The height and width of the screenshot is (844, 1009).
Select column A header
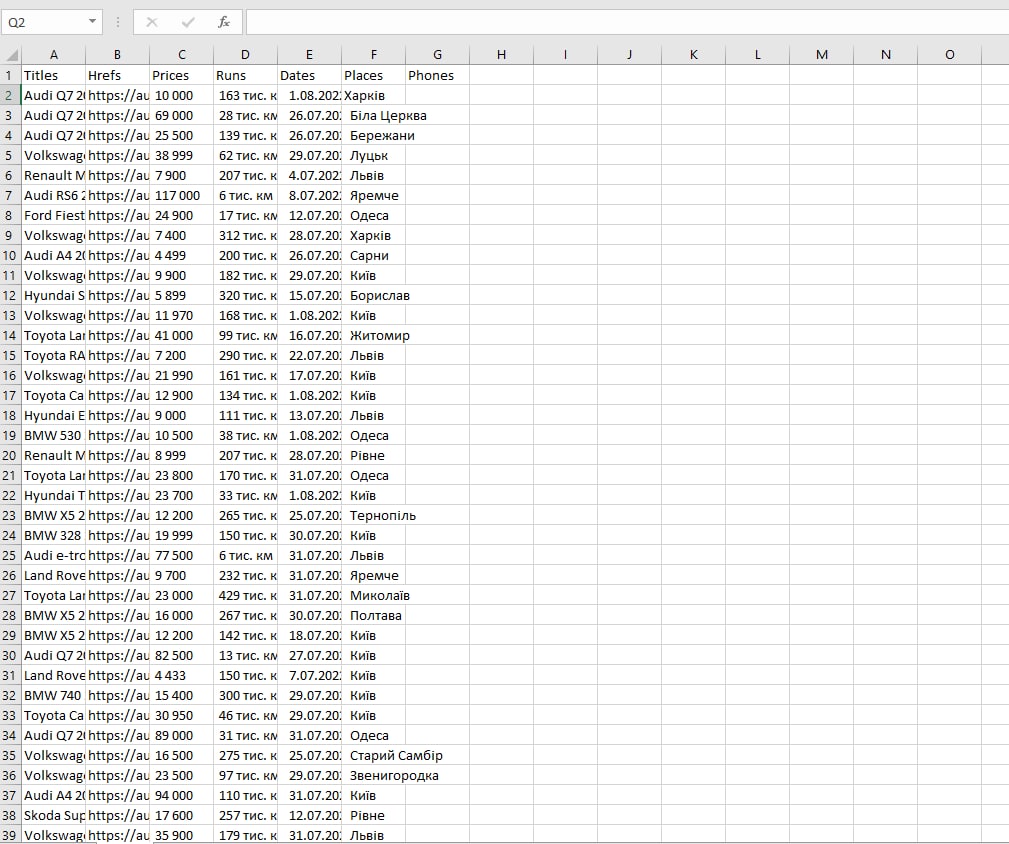pyautogui.click(x=53, y=55)
